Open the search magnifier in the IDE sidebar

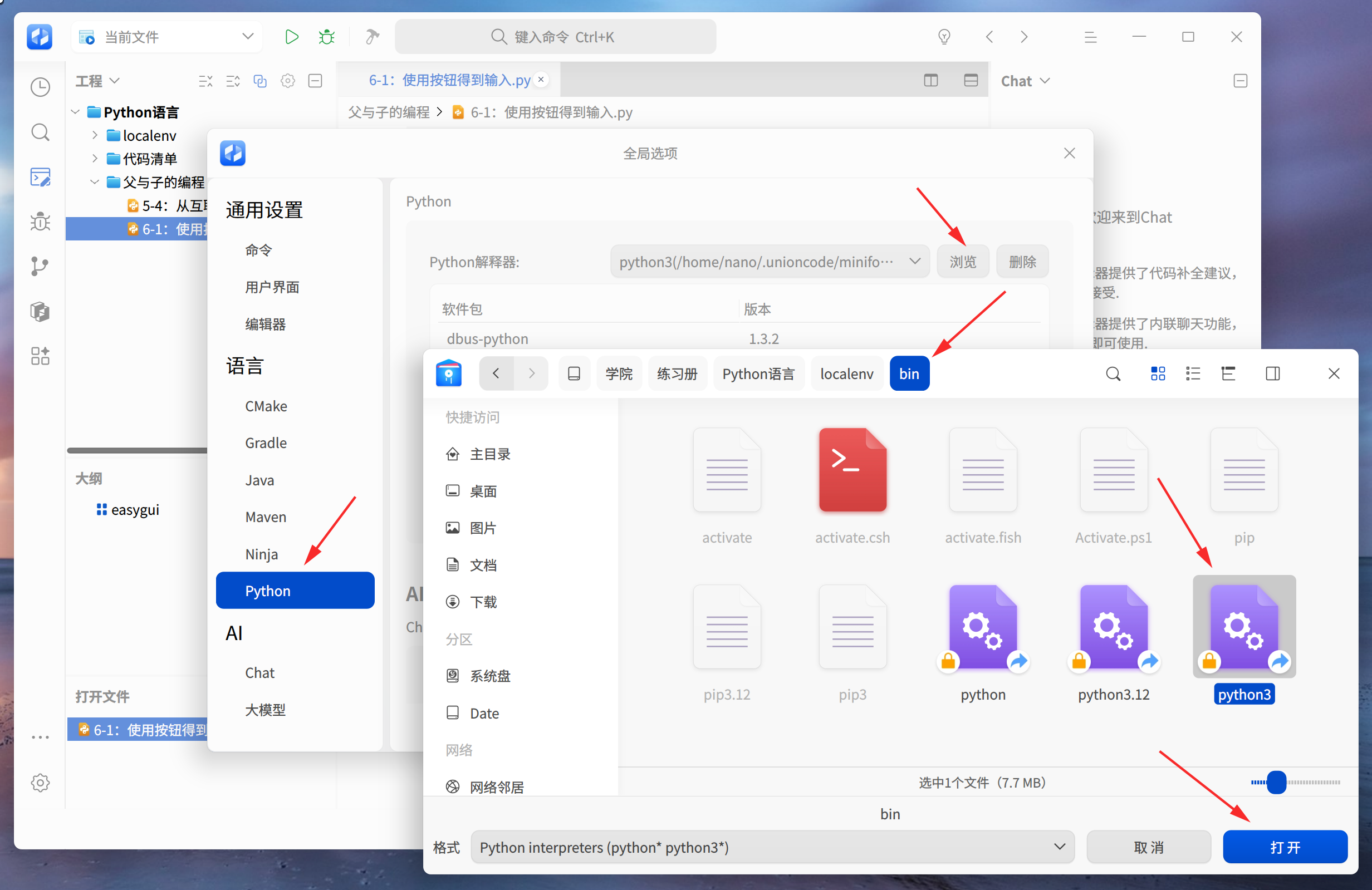(x=40, y=132)
